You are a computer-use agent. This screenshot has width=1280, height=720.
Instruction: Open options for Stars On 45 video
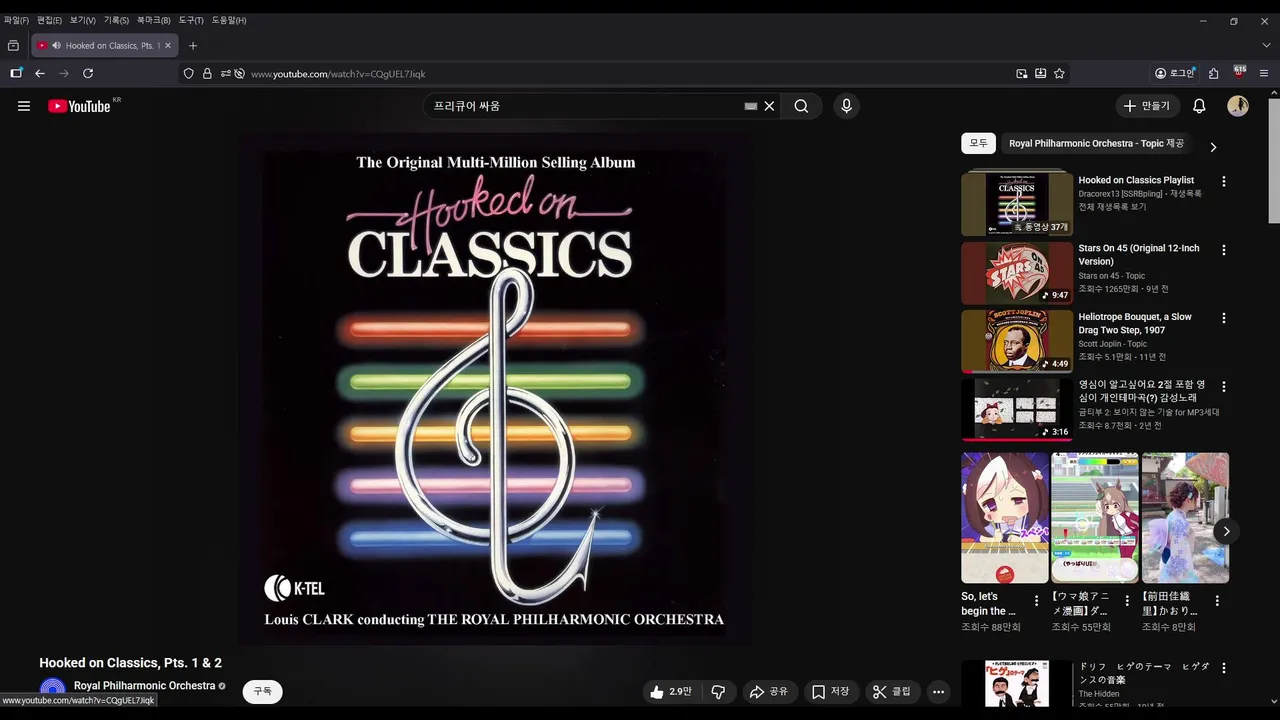point(1223,250)
